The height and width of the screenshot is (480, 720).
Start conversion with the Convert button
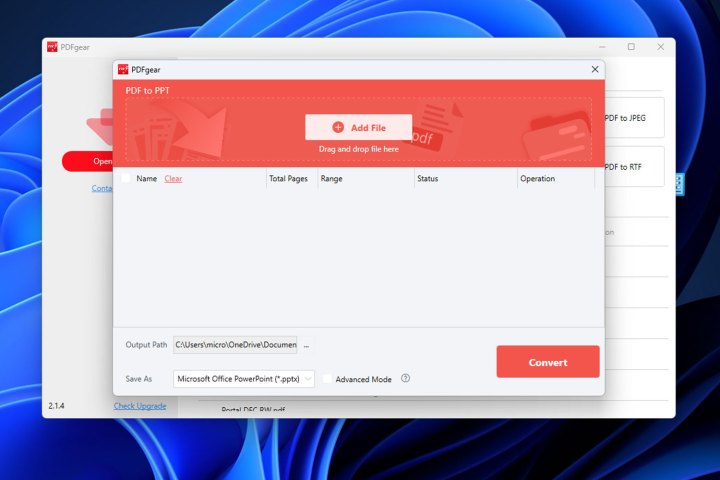(x=548, y=362)
